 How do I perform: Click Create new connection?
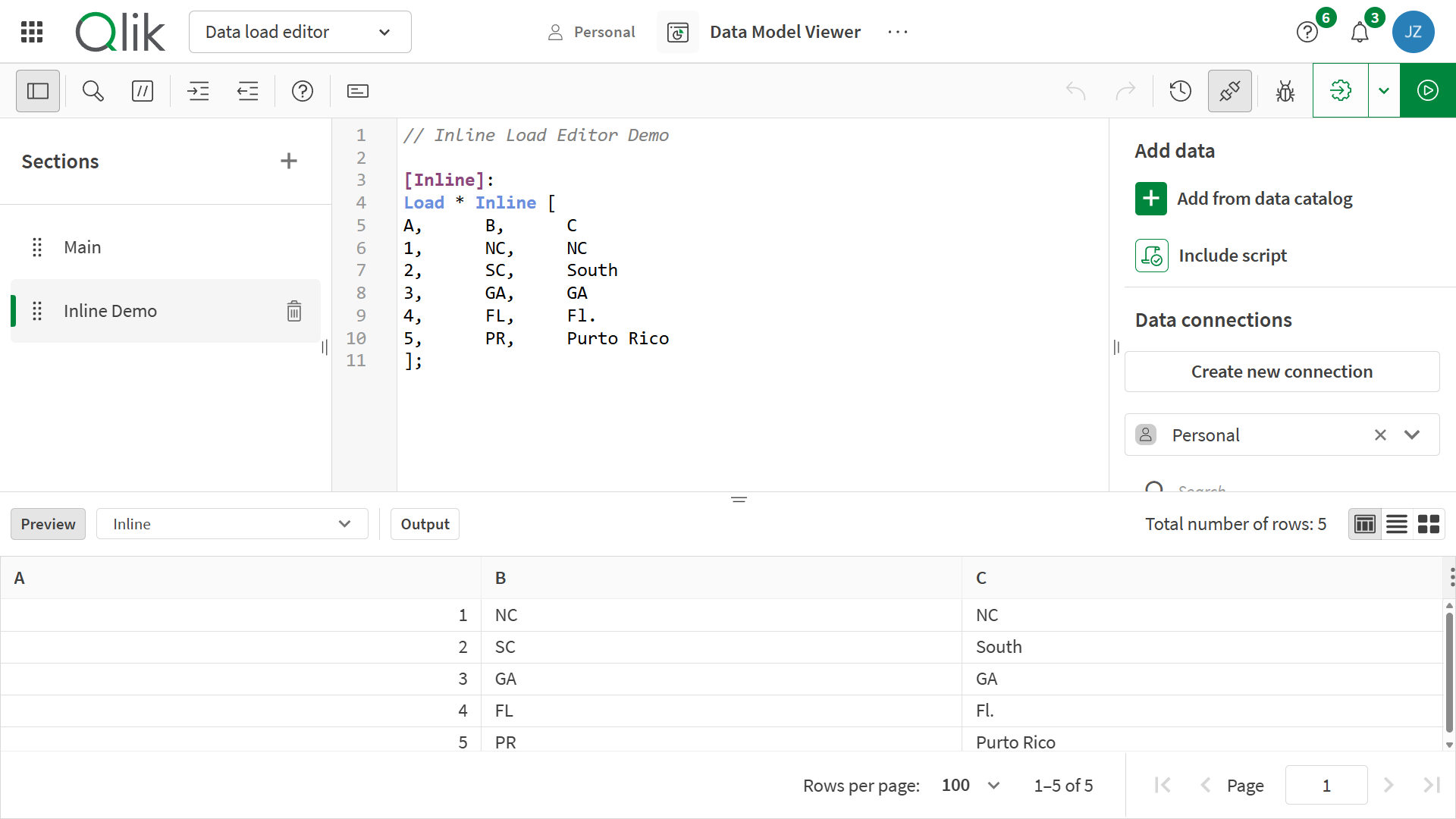tap(1282, 372)
